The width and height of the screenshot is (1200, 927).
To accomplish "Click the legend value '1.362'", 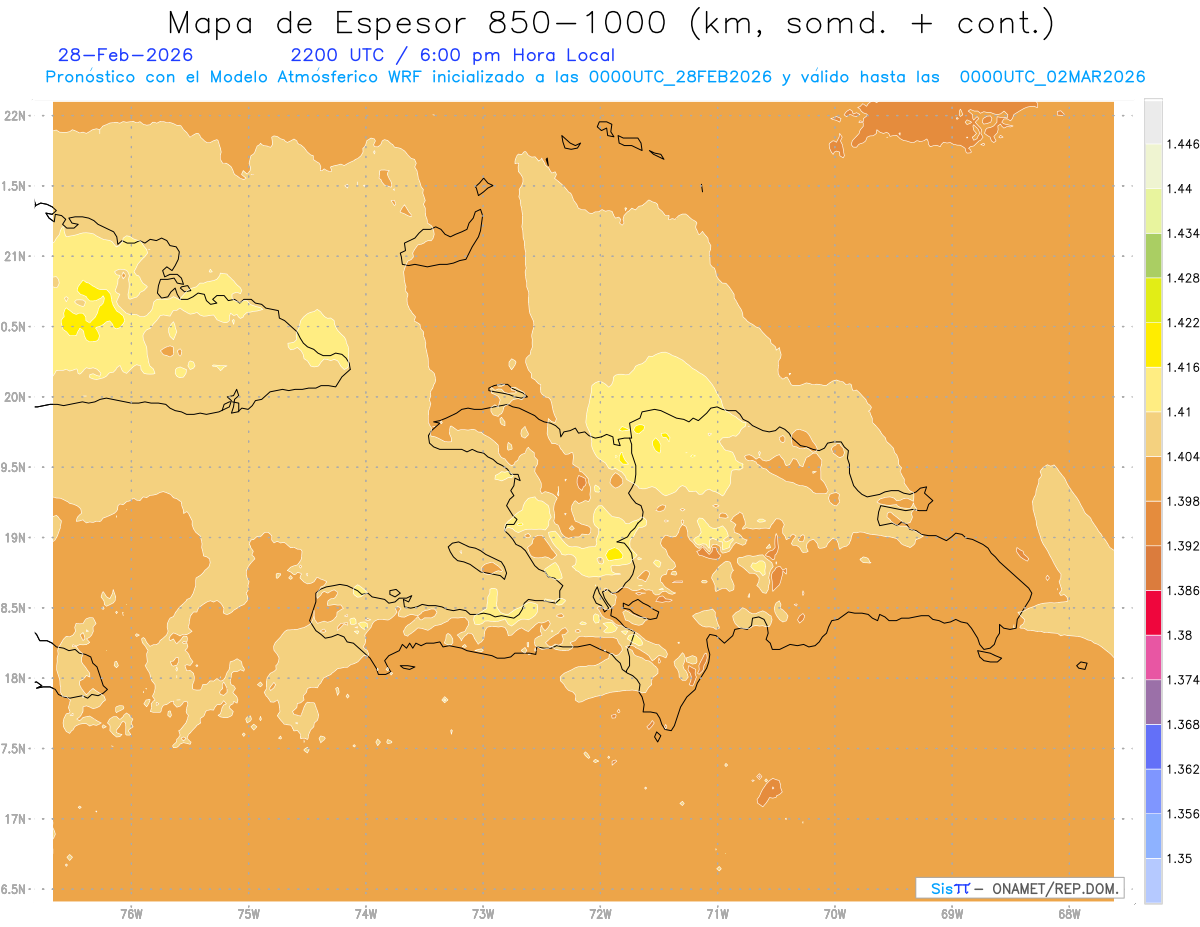I will (x=1183, y=769).
